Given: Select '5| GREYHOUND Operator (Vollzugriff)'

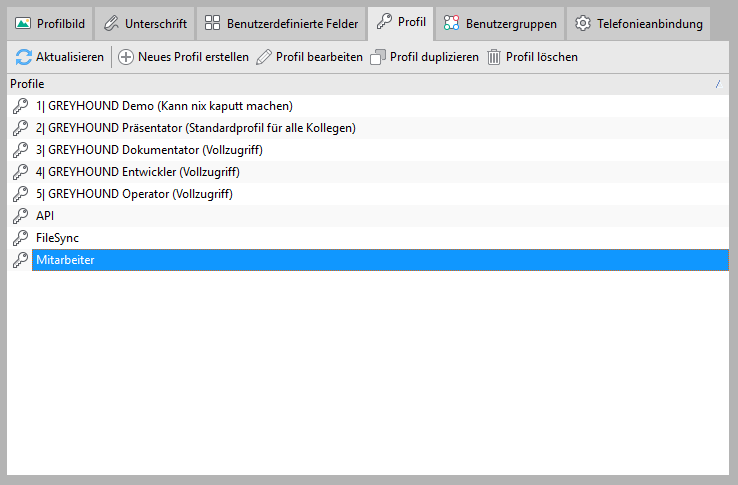Looking at the screenshot, I should [x=368, y=194].
